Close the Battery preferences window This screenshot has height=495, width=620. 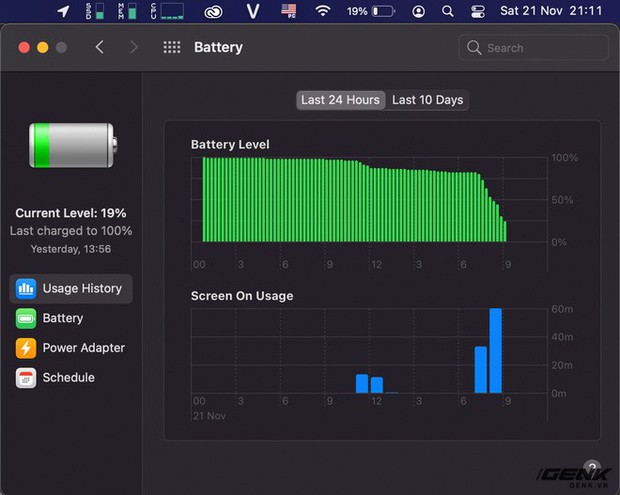(x=24, y=47)
